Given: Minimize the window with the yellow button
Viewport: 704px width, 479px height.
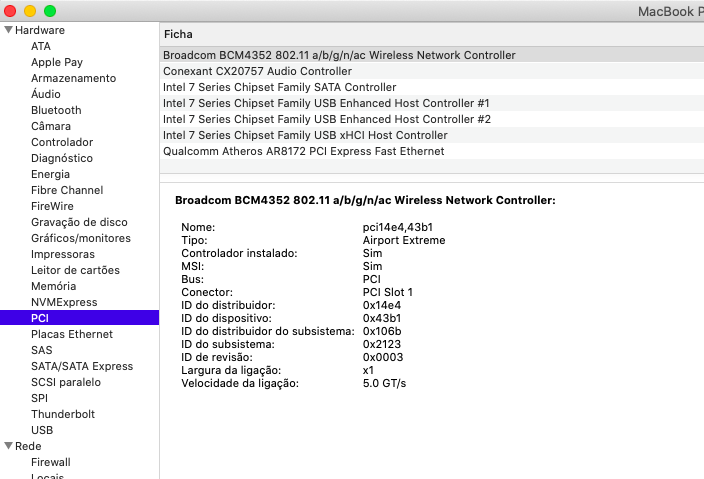Looking at the screenshot, I should (30, 11).
